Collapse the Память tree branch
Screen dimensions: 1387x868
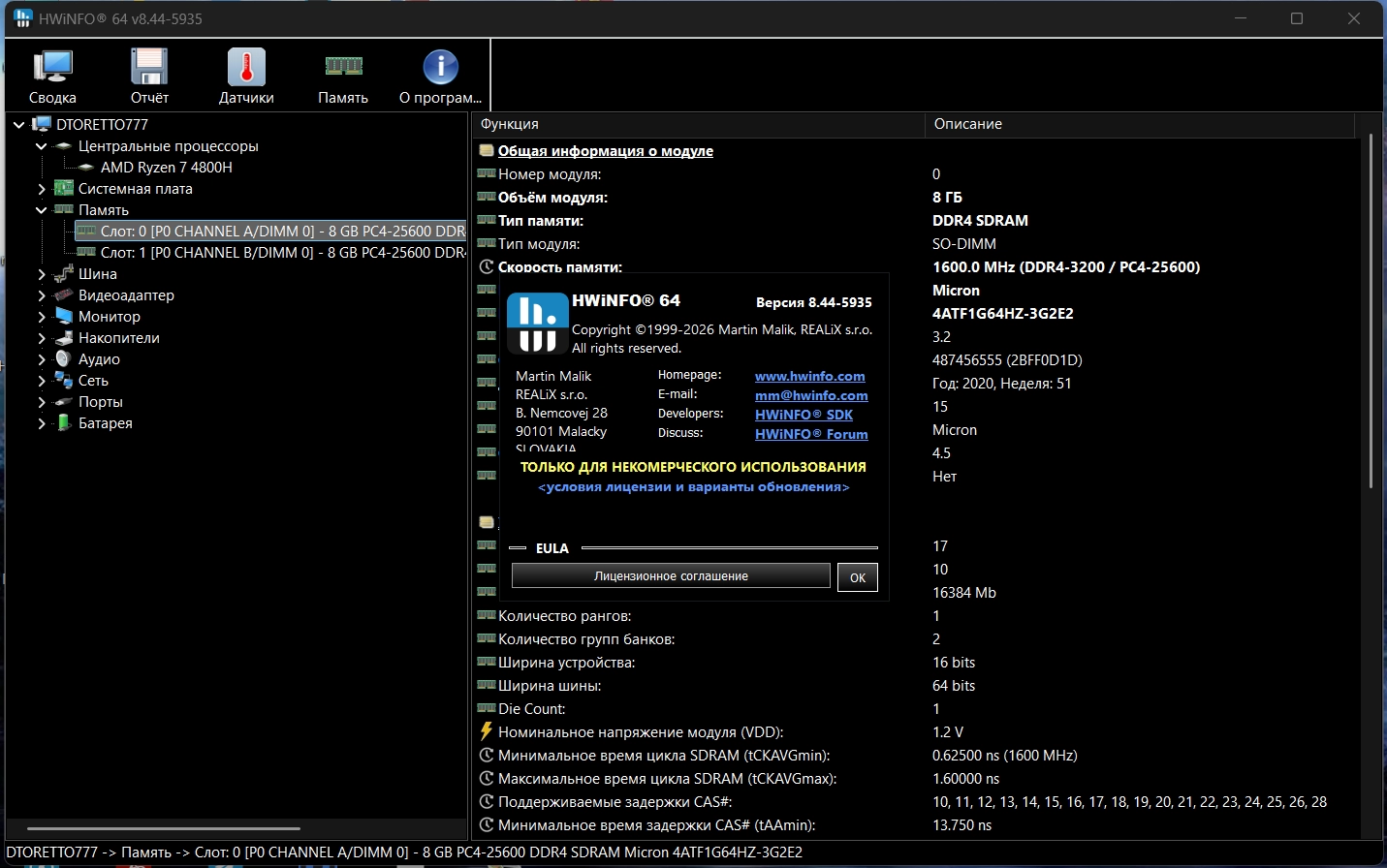coord(42,210)
